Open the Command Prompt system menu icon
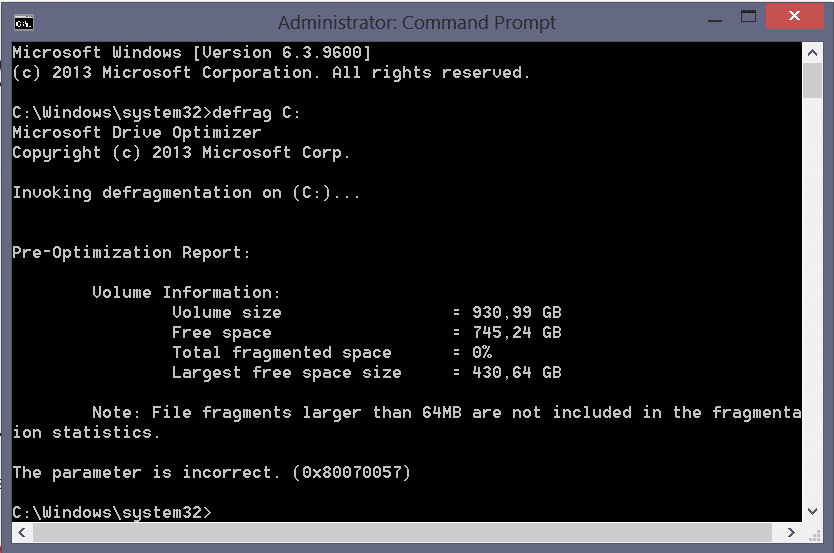This screenshot has height=553, width=834. click(x=23, y=23)
